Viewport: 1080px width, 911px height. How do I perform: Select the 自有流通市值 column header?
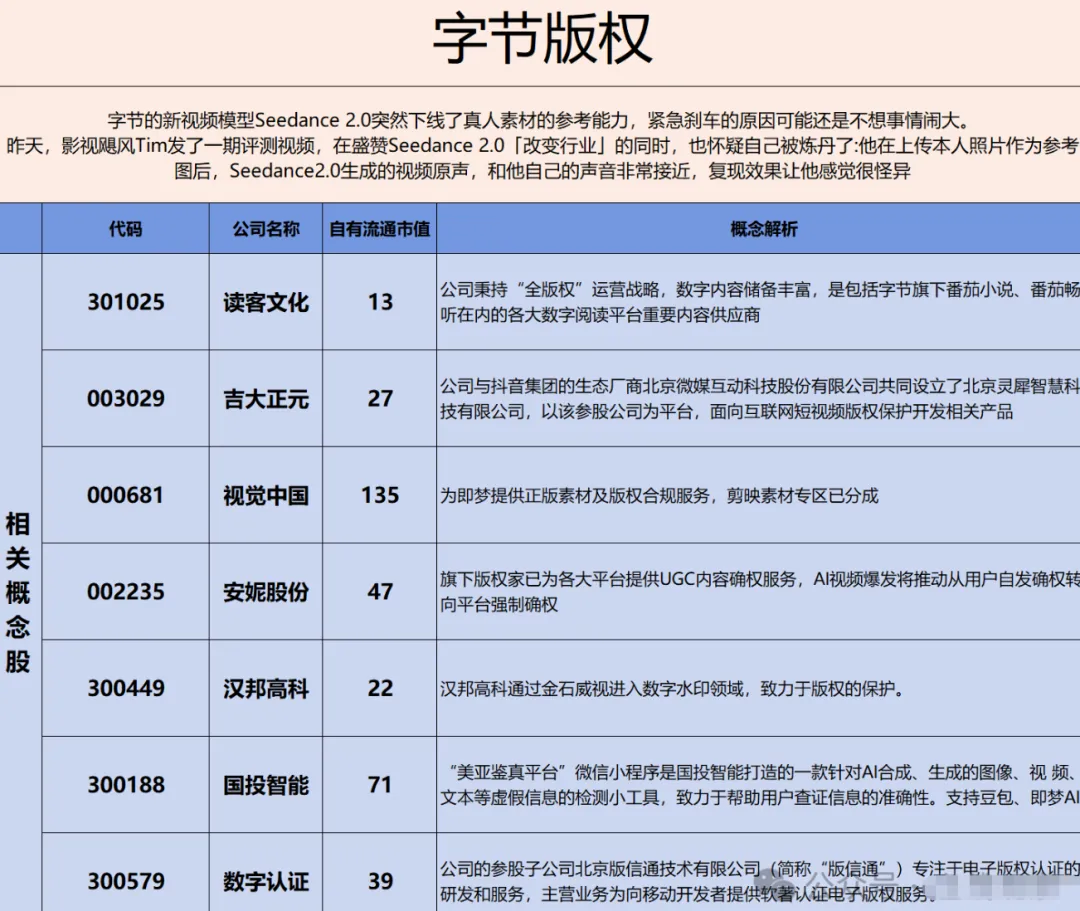[x=380, y=229]
